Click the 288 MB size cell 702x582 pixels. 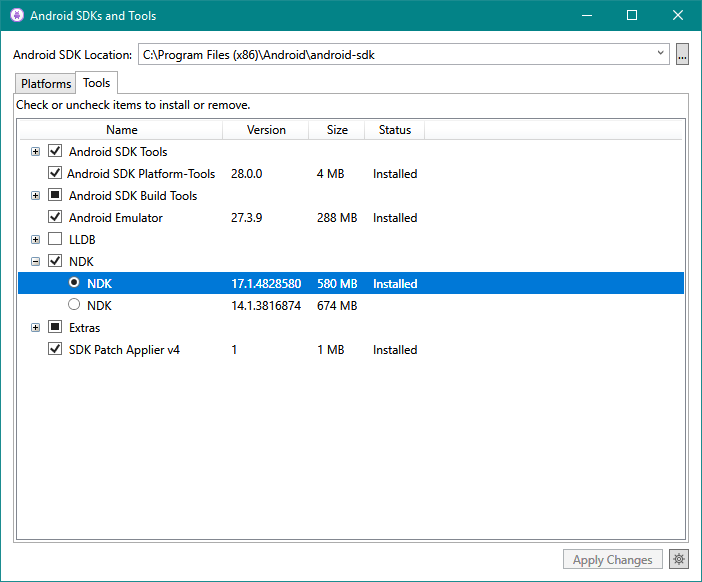[x=337, y=218]
